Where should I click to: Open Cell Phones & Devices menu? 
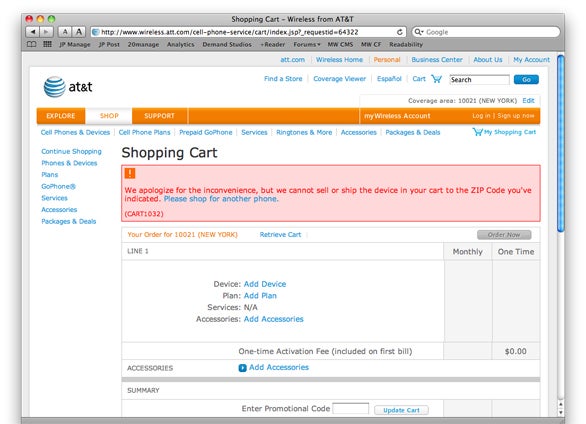coord(75,132)
